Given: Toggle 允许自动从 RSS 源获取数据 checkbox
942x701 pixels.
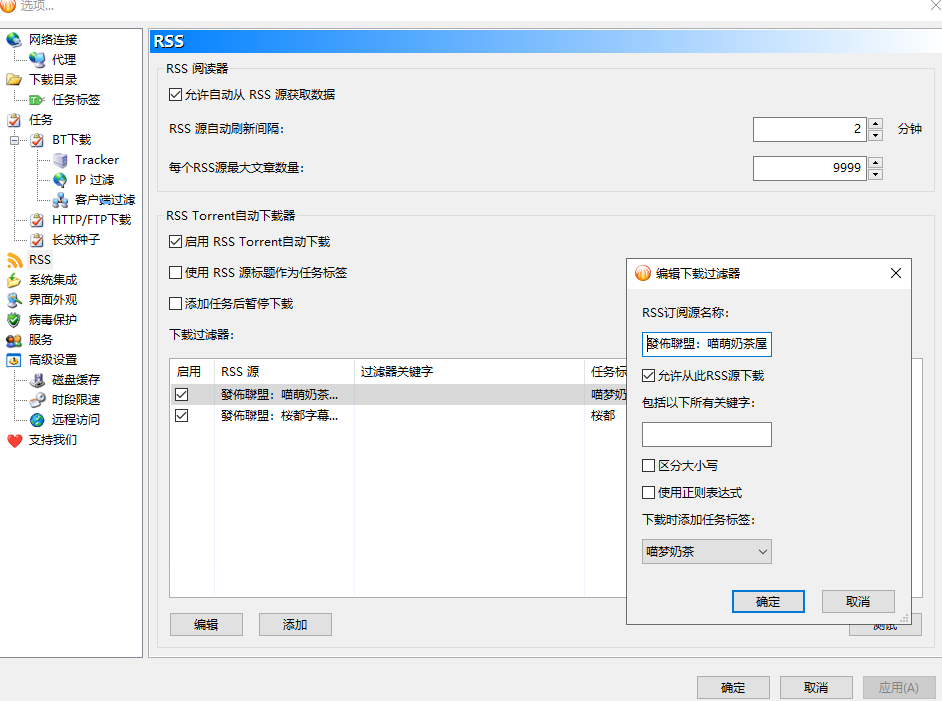Looking at the screenshot, I should (176, 95).
